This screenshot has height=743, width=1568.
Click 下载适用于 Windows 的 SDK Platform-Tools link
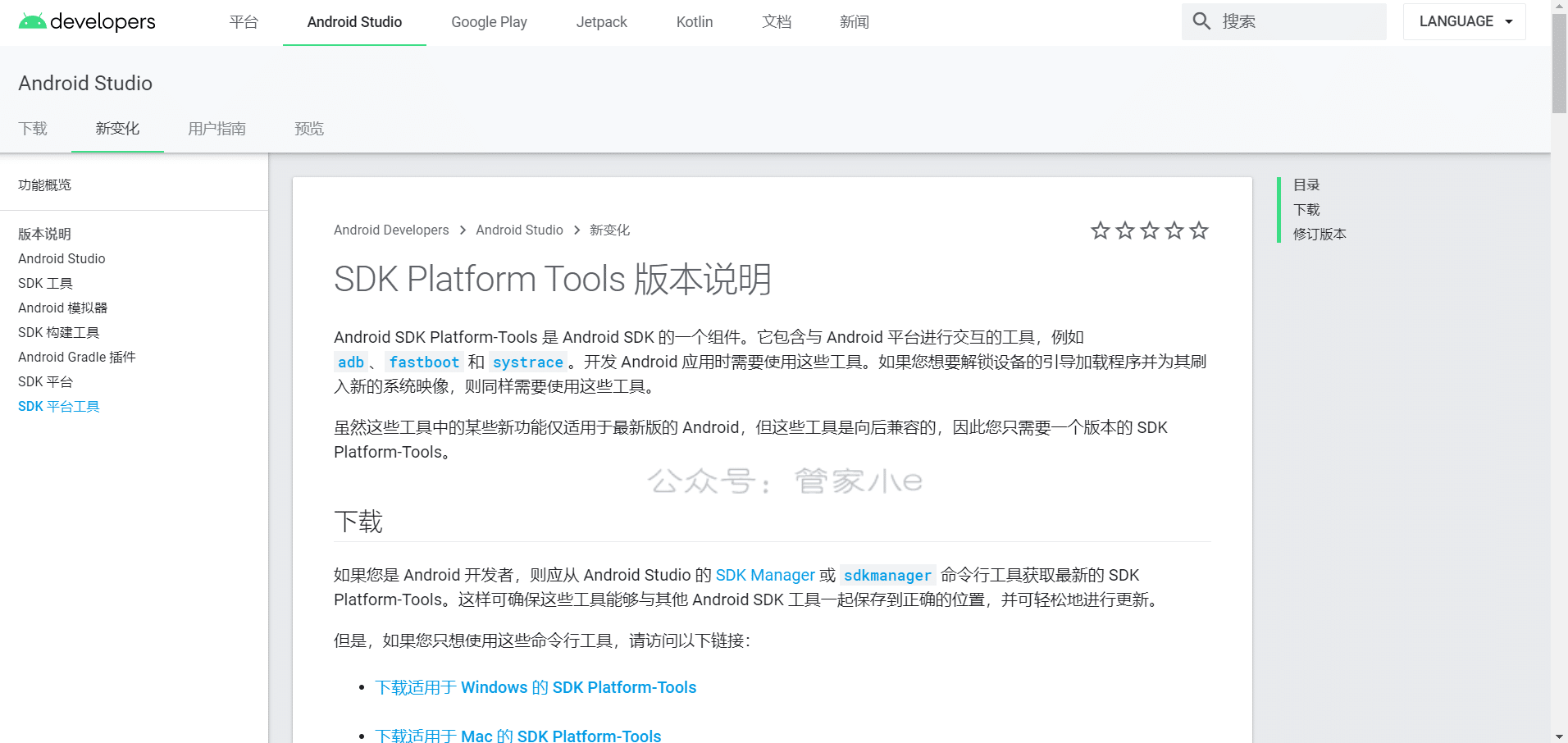(x=536, y=687)
